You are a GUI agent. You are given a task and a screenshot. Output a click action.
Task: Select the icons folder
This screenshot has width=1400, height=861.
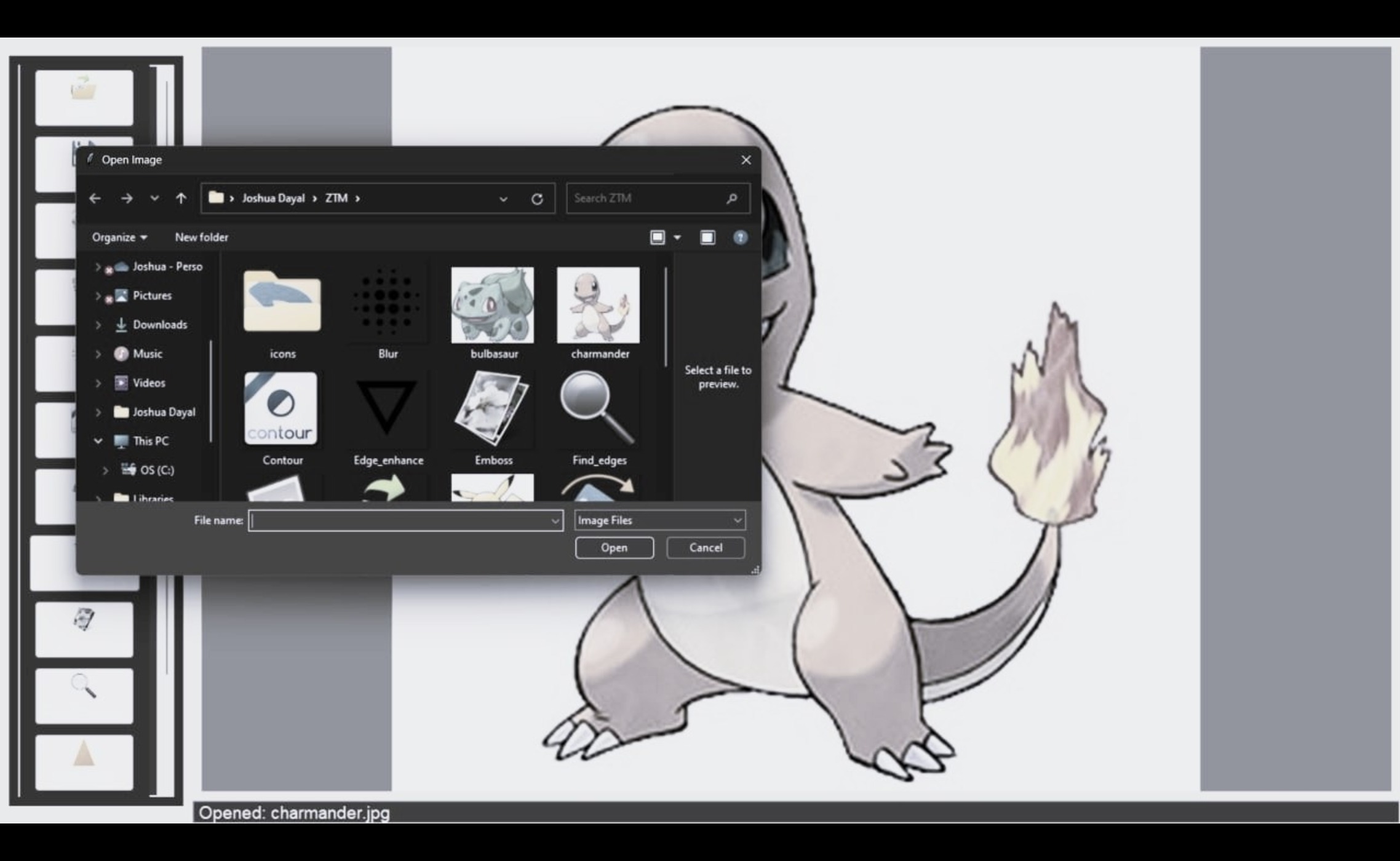(282, 312)
